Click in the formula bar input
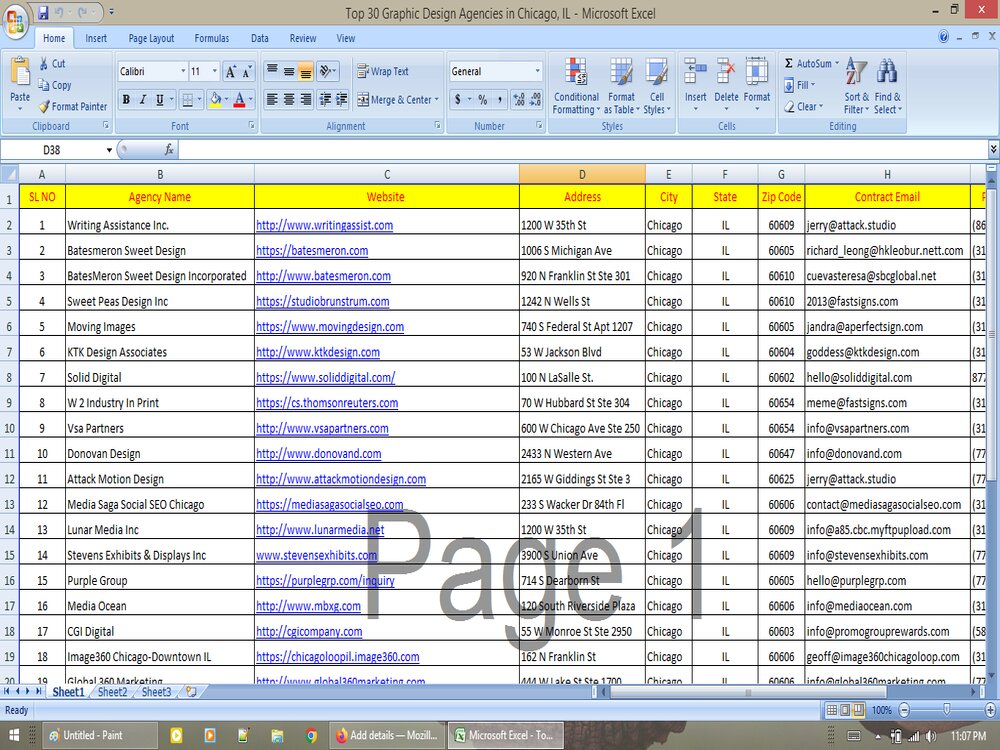 [584, 150]
